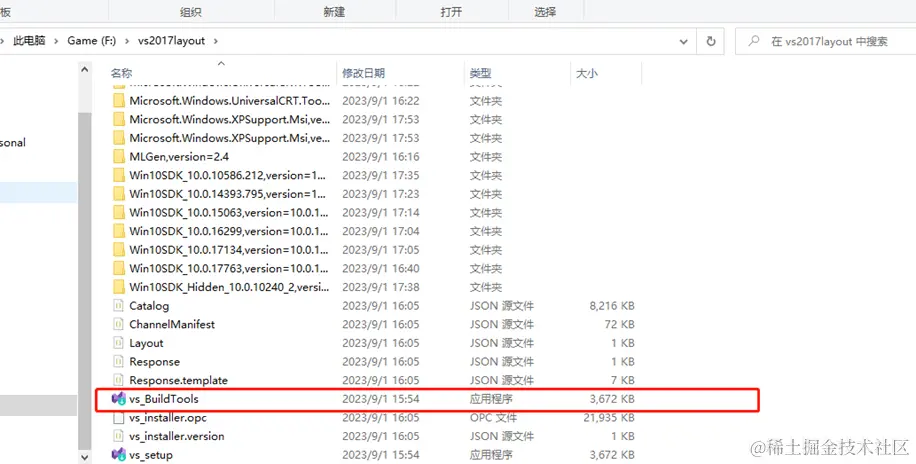Sort files by 修改日期 column header

tap(363, 73)
